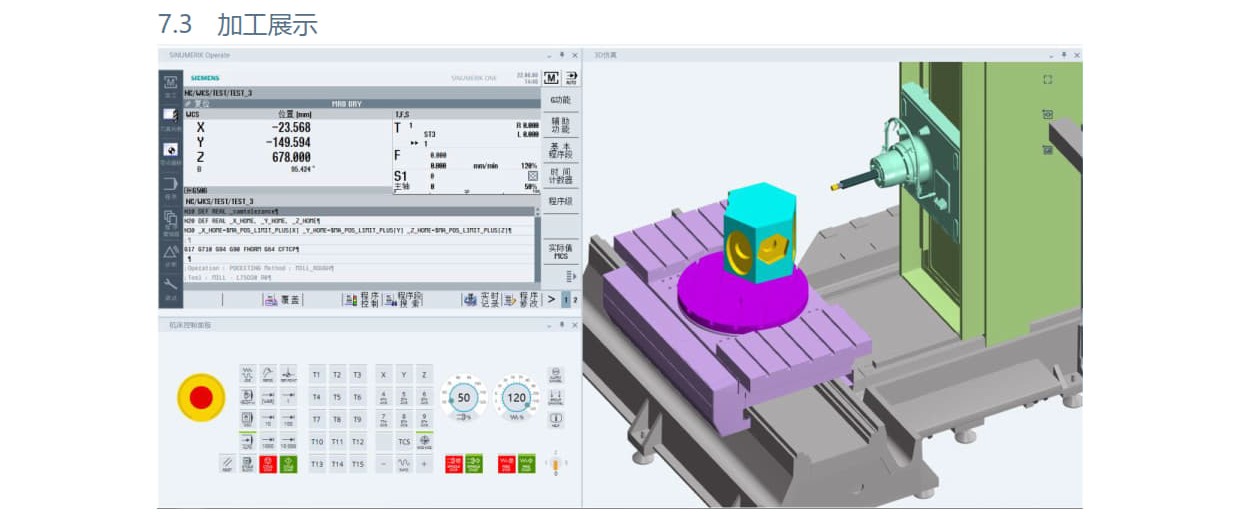The height and width of the screenshot is (525, 1240).
Task: Click the X position value -23.568
Action: click(x=291, y=127)
